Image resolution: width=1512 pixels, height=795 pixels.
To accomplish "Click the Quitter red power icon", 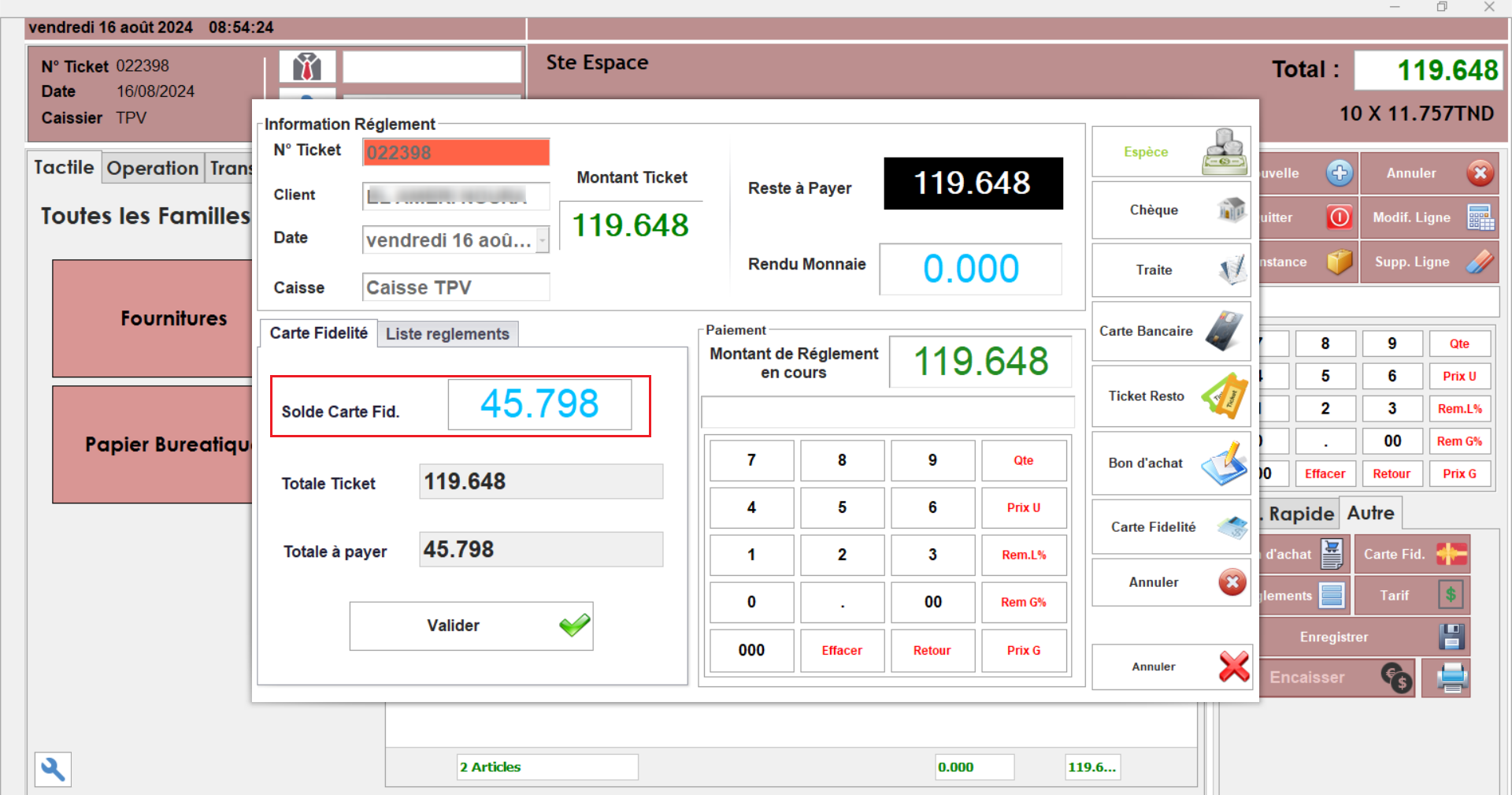I will click(1339, 217).
